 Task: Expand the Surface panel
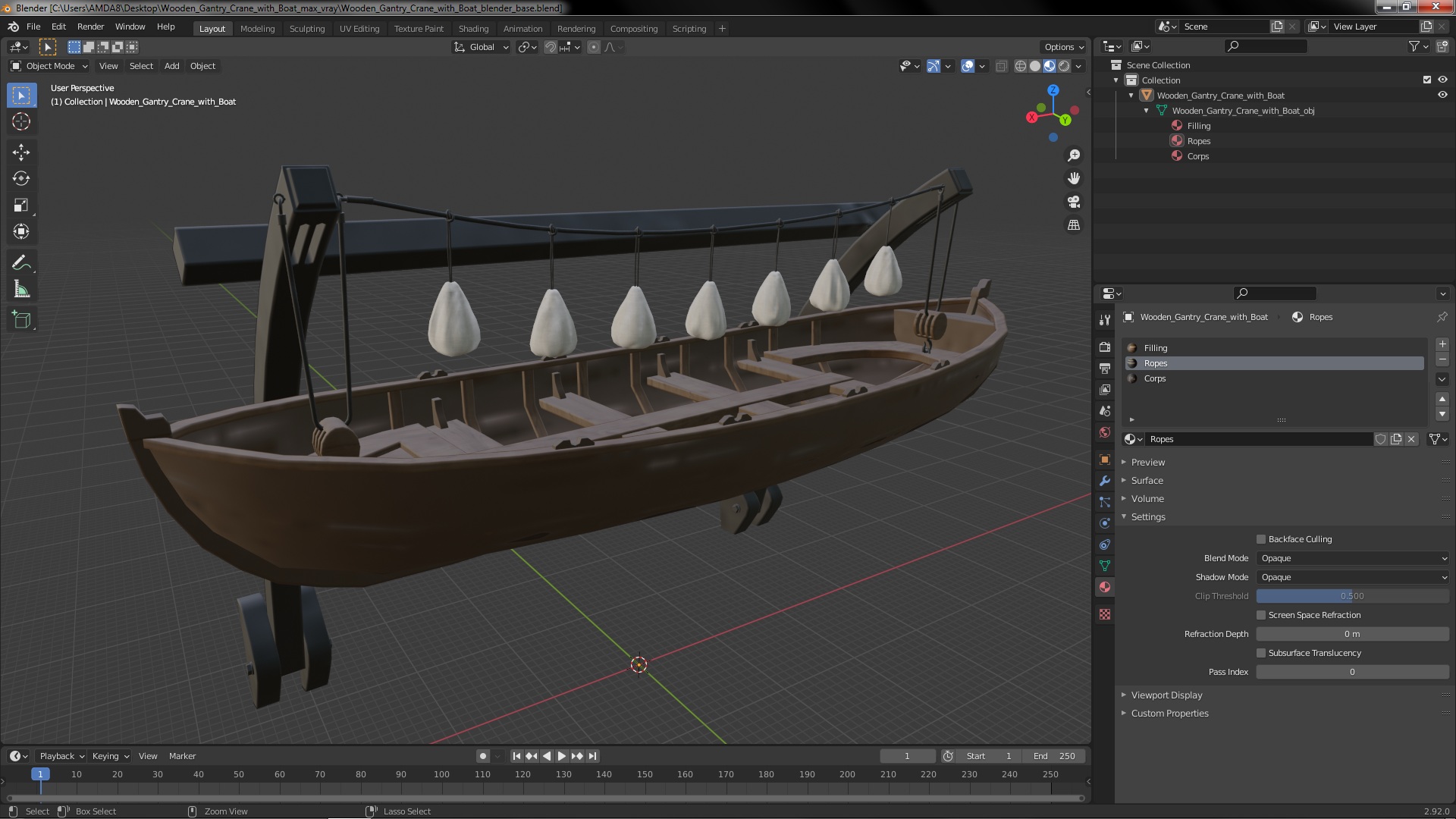tap(1147, 481)
